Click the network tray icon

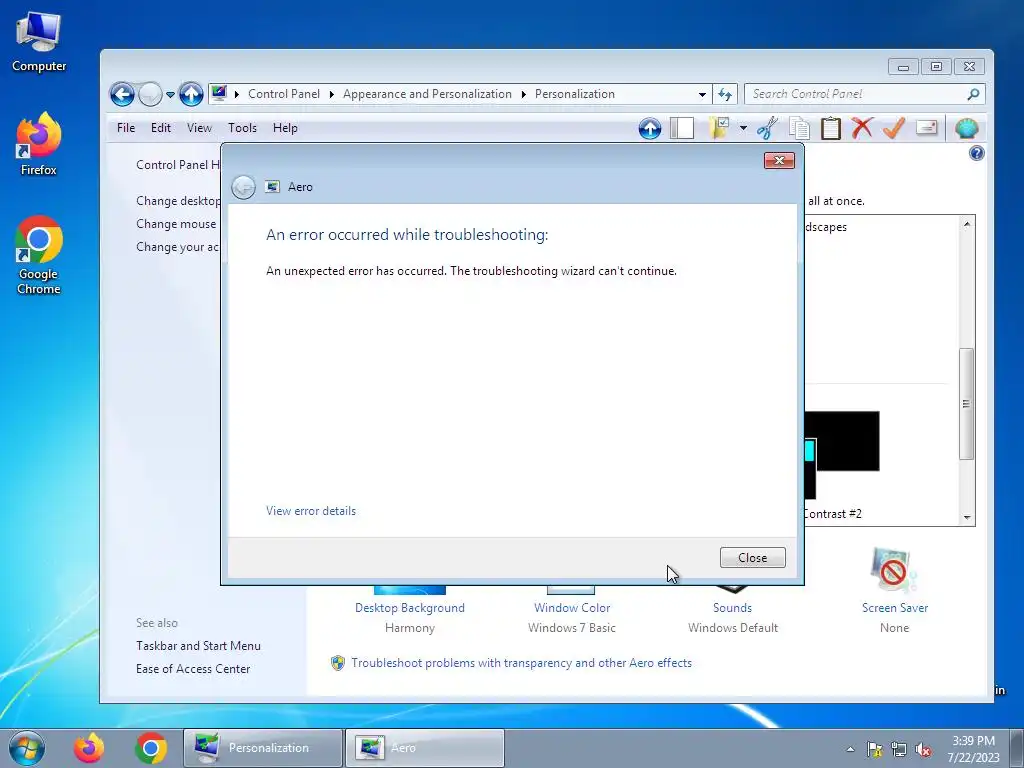(899, 749)
